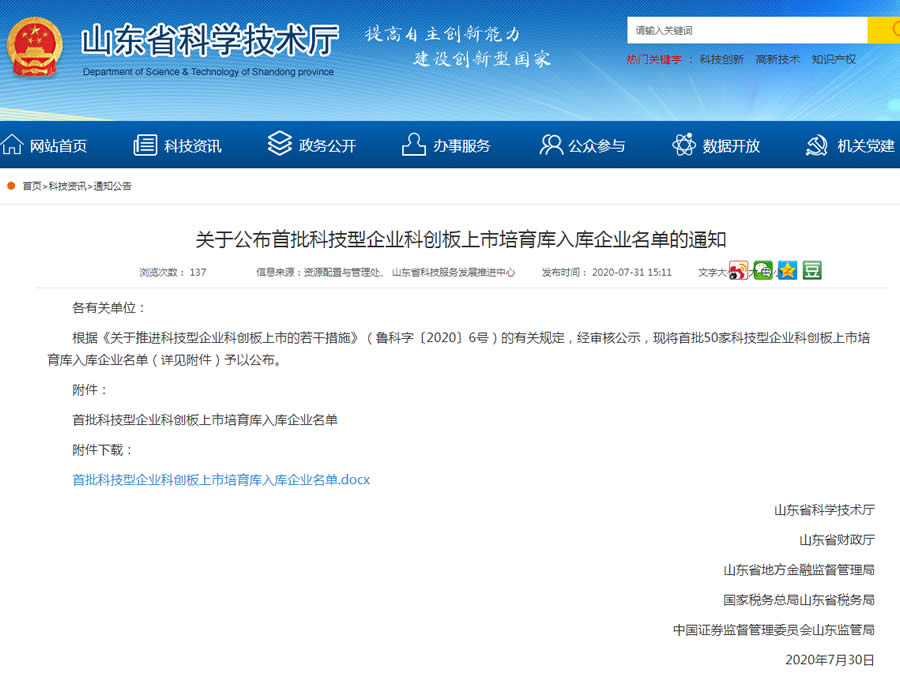Open the 机关党建 navigation item
Image resolution: width=900 pixels, height=677 pixels.
850,146
